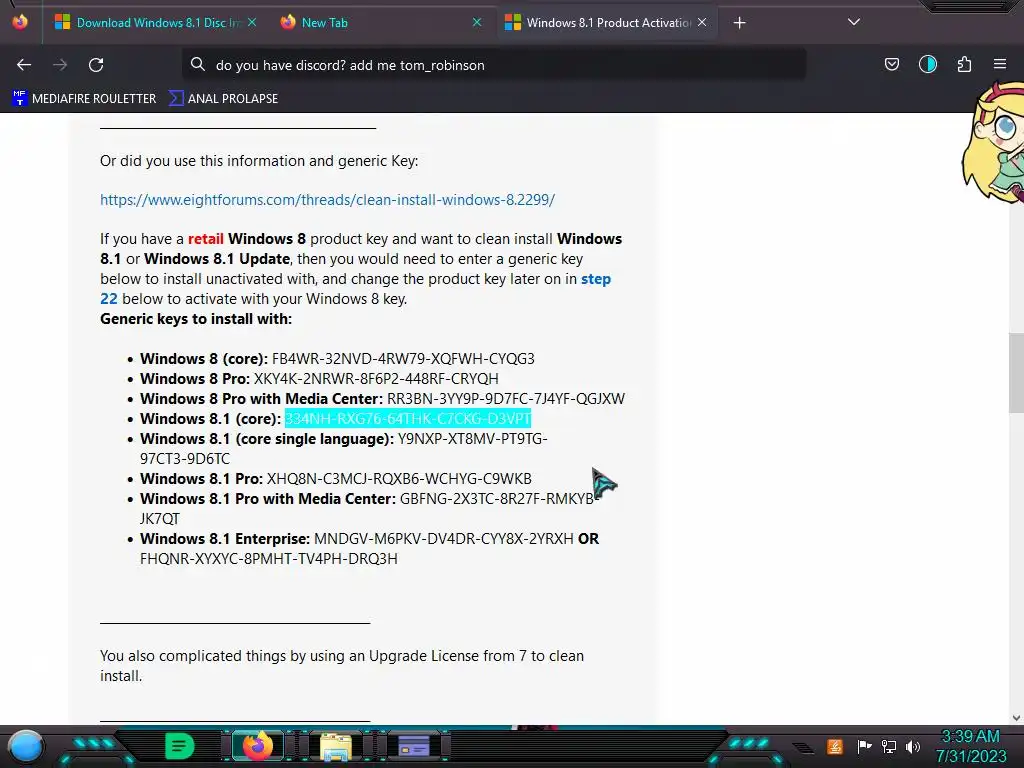This screenshot has width=1024, height=768.
Task: Open the MEDIAFIRE ROULETTER bookmark
Action: pos(84,99)
